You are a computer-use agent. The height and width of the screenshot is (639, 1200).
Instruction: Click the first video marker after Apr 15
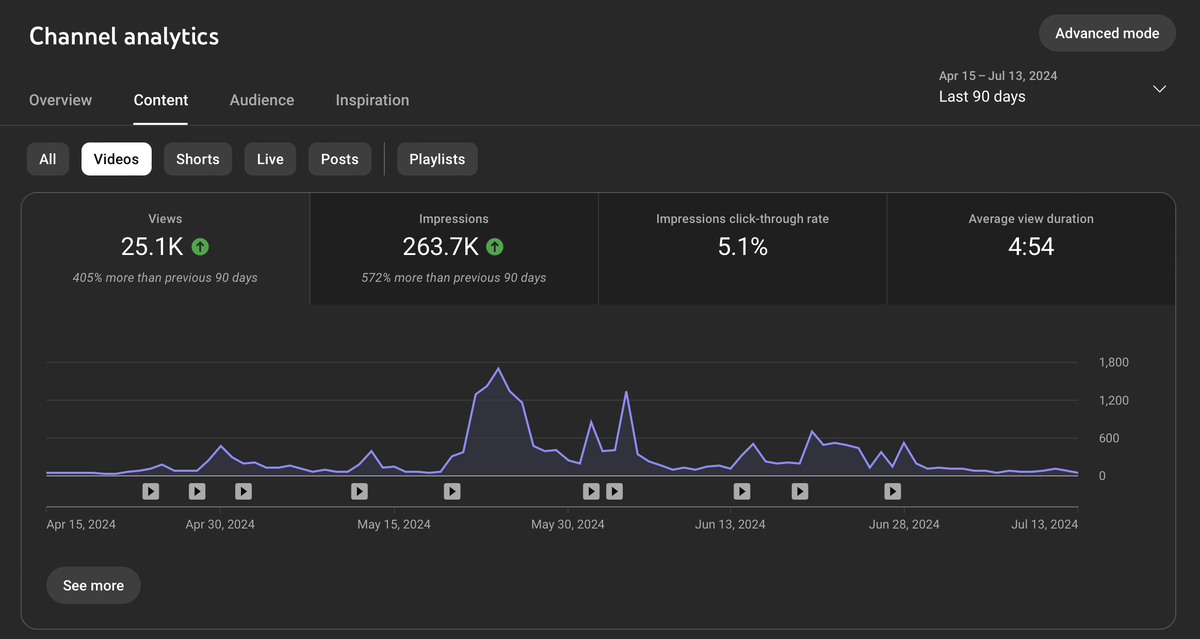point(150,491)
